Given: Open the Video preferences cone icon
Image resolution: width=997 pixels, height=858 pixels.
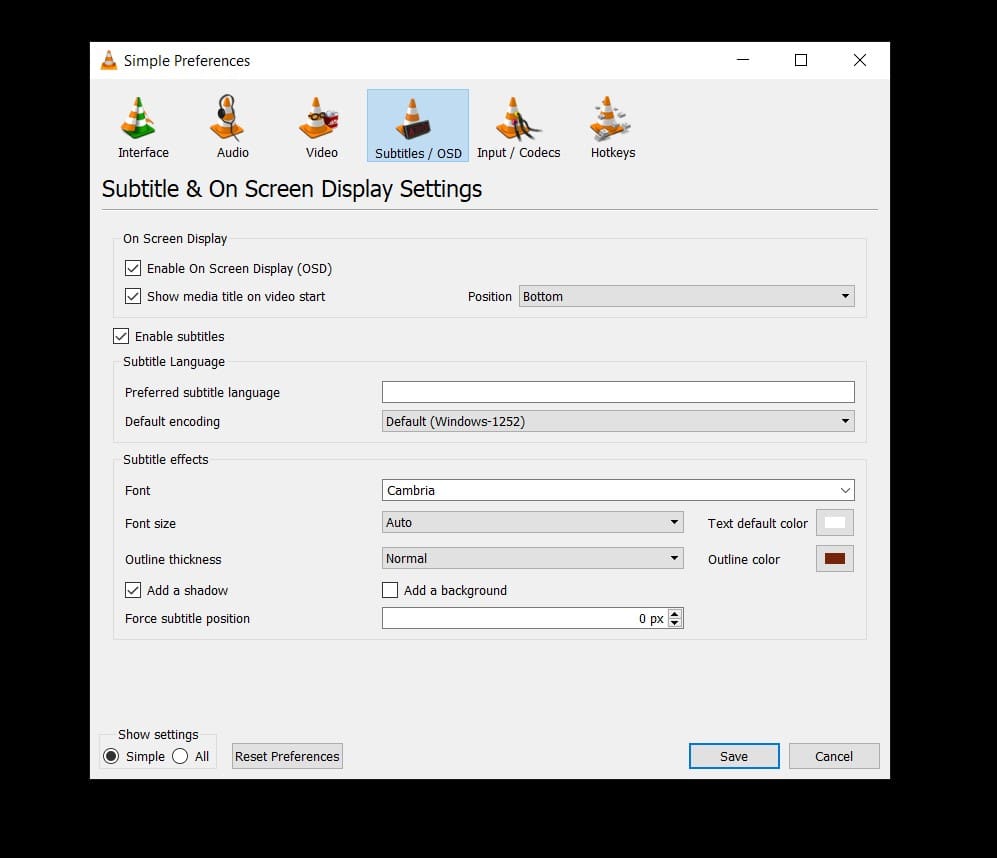Looking at the screenshot, I should tap(318, 118).
